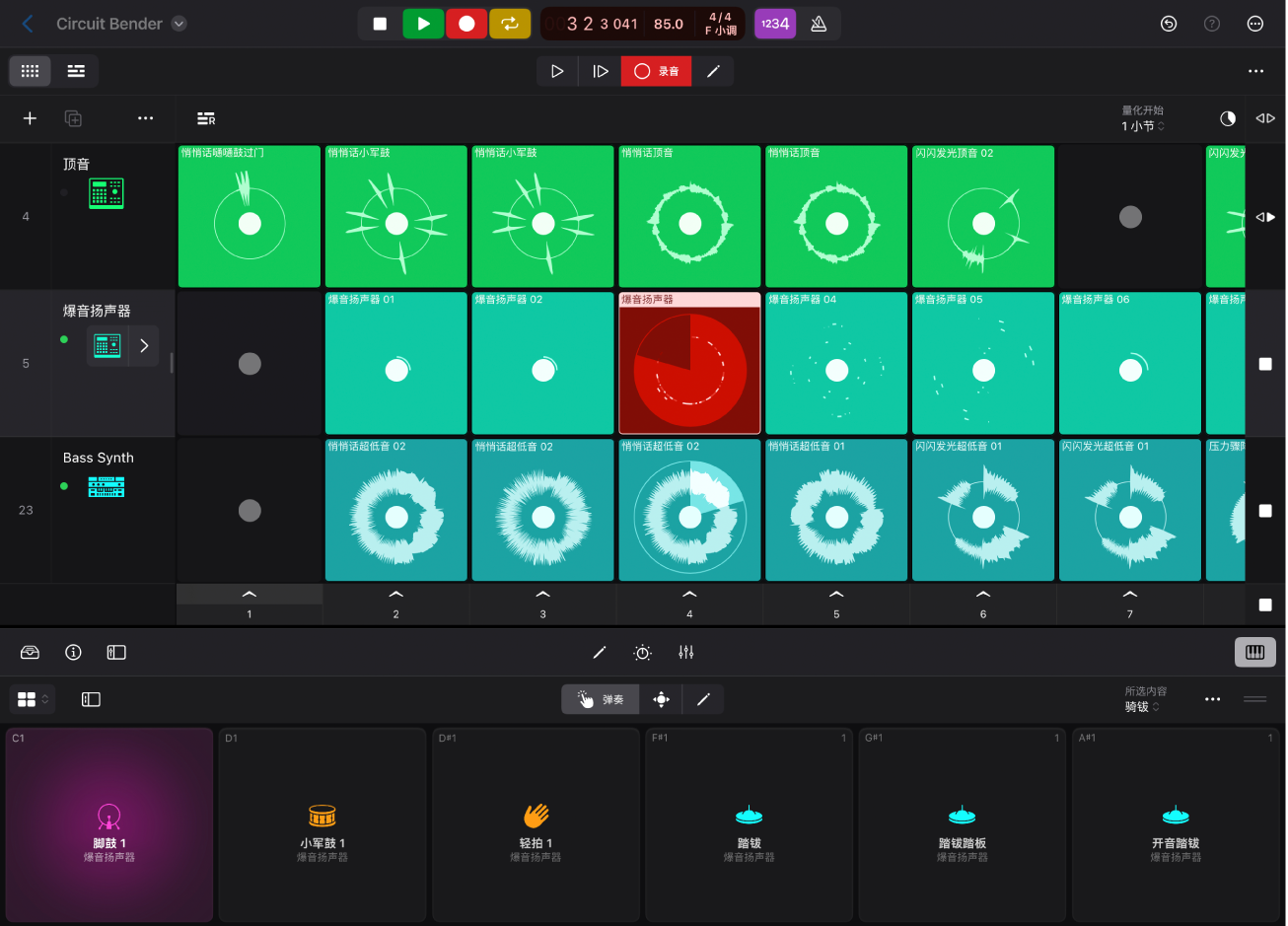The width and height of the screenshot is (1288, 926).
Task: Switch to the Live Loops grid view
Action: [x=31, y=71]
